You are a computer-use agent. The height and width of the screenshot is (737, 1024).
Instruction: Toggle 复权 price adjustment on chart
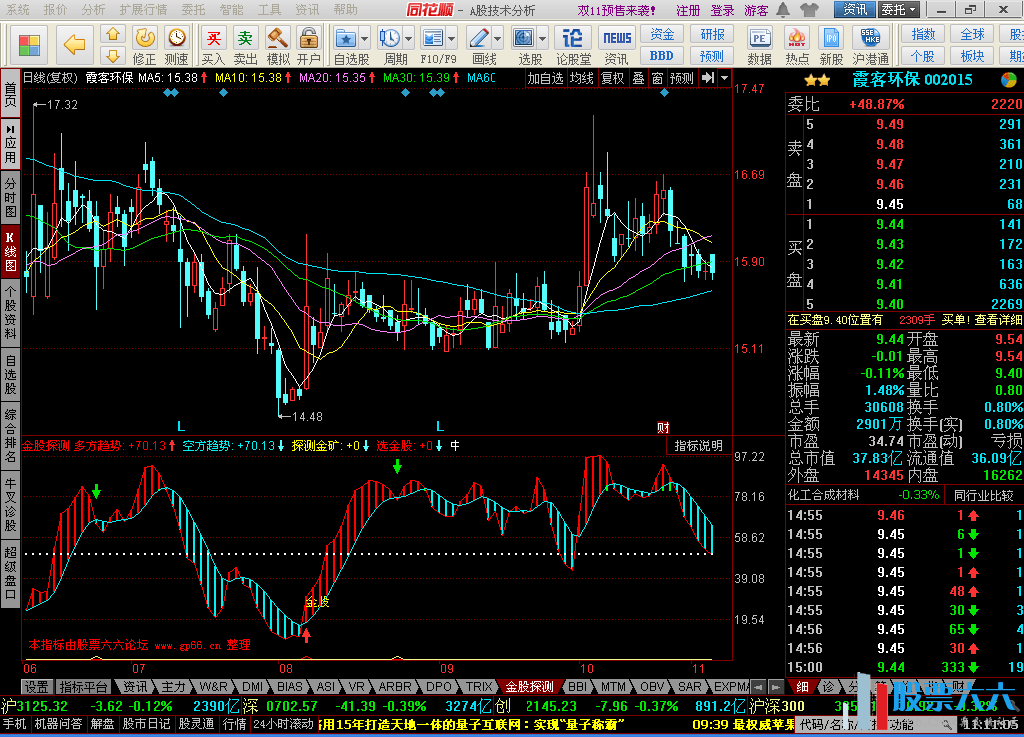tap(612, 78)
